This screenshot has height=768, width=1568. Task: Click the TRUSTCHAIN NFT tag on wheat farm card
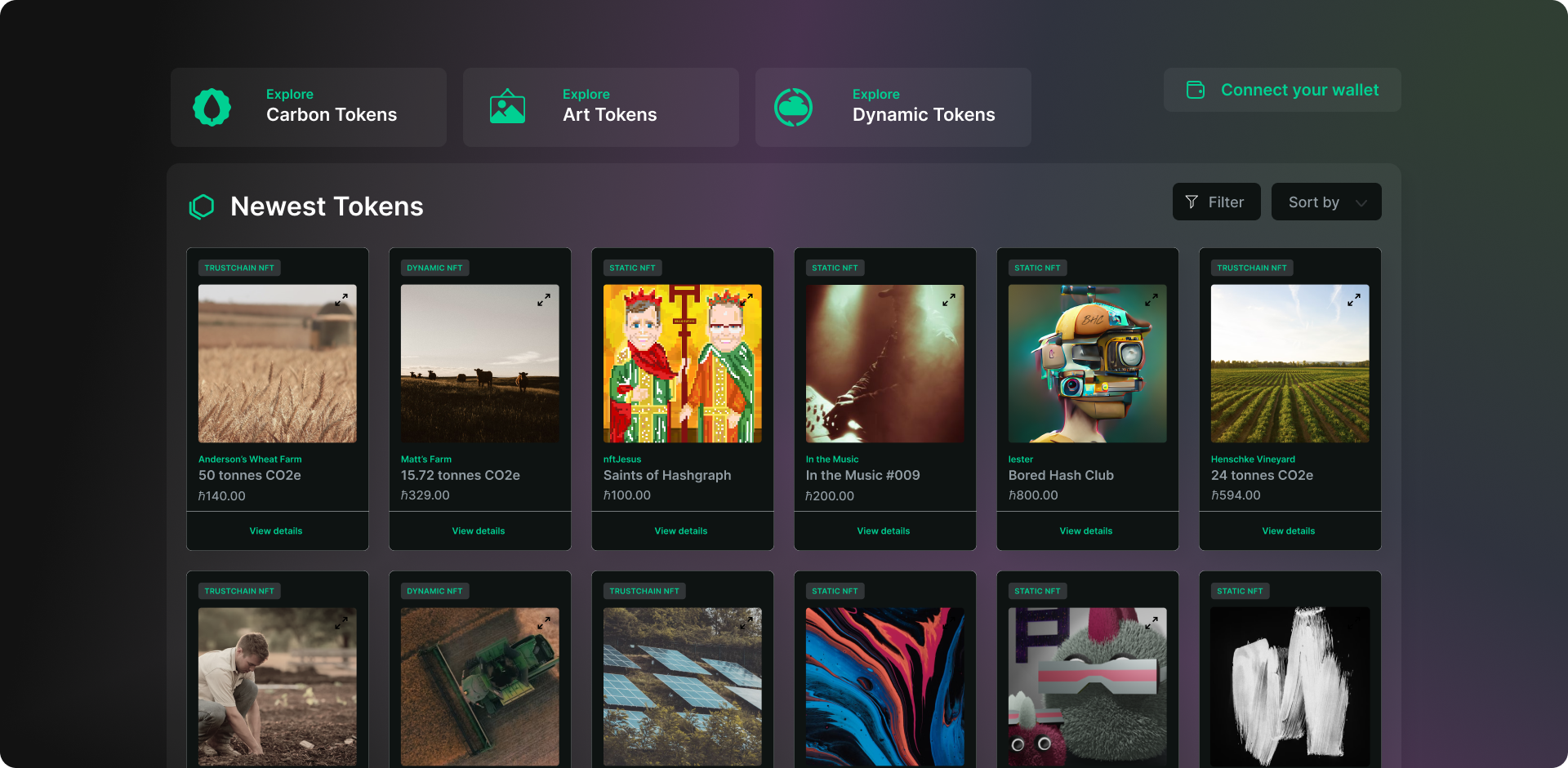pyautogui.click(x=239, y=268)
